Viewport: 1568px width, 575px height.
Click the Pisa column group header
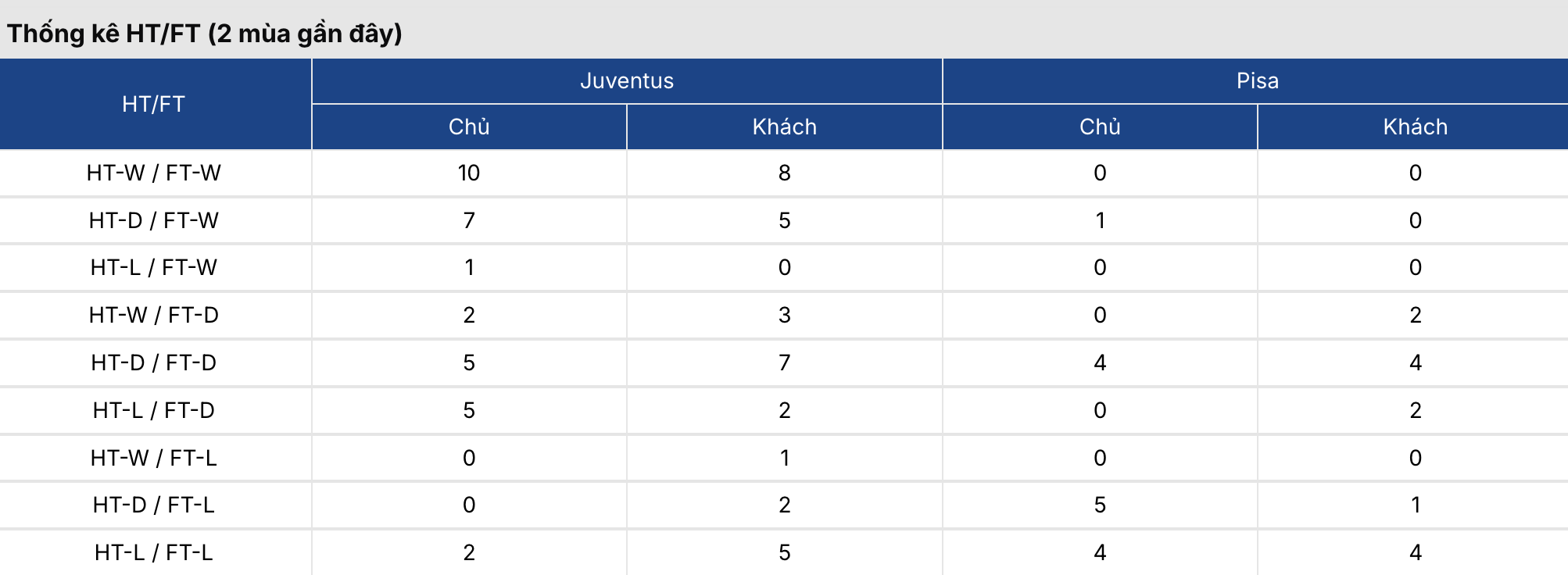coord(1257,81)
